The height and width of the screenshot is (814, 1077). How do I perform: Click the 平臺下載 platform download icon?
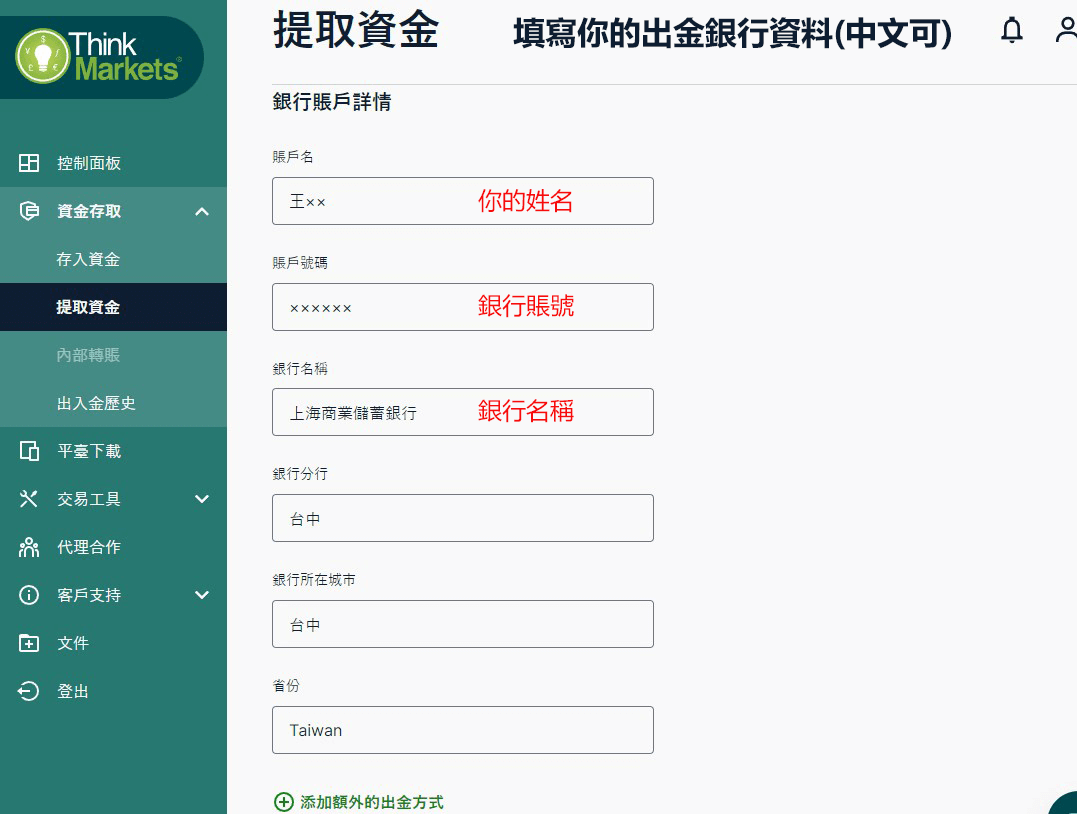(x=29, y=451)
